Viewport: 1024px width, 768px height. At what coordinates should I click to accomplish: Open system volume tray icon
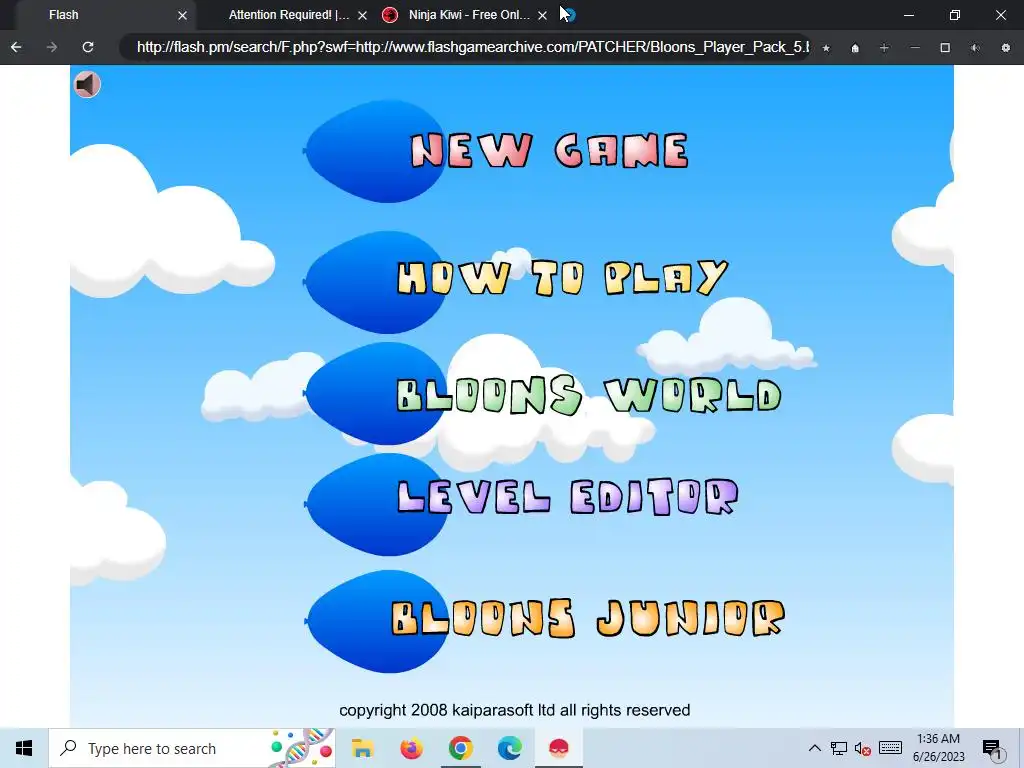(x=863, y=748)
